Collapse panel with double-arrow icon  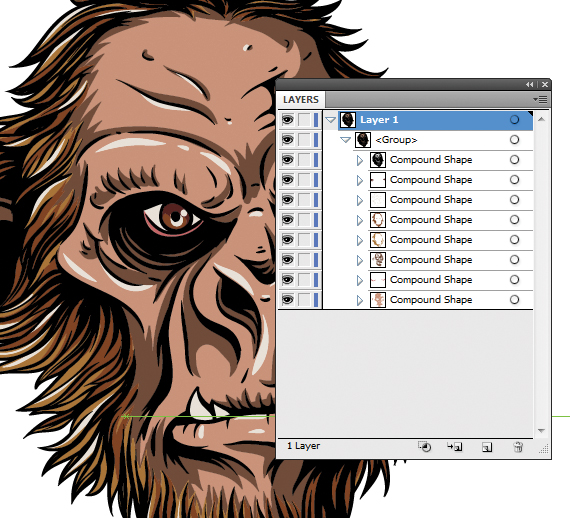point(529,84)
